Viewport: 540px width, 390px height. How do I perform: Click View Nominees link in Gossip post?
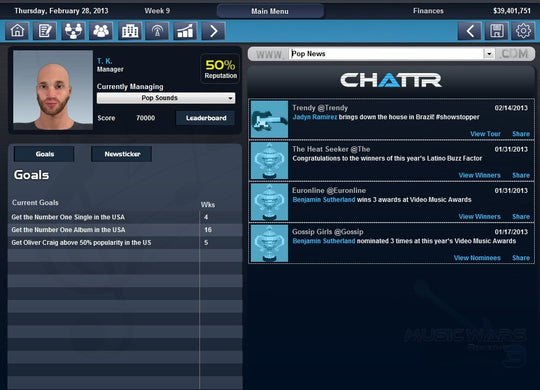(x=477, y=258)
